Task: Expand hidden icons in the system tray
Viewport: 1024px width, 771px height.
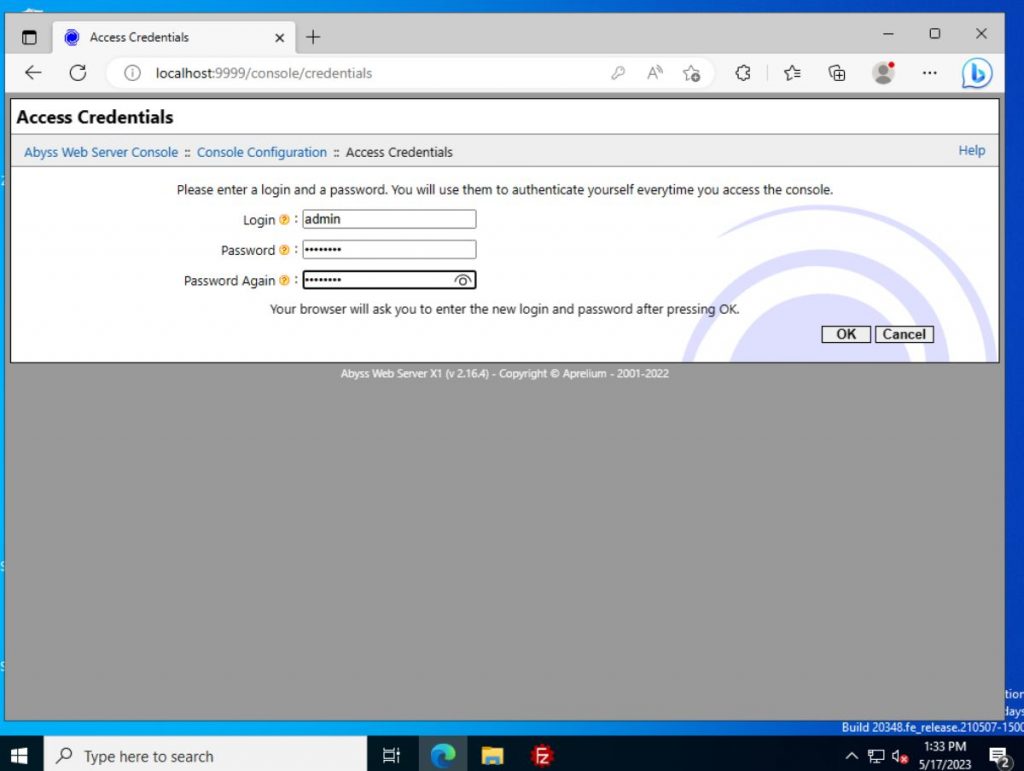Action: pyautogui.click(x=851, y=755)
